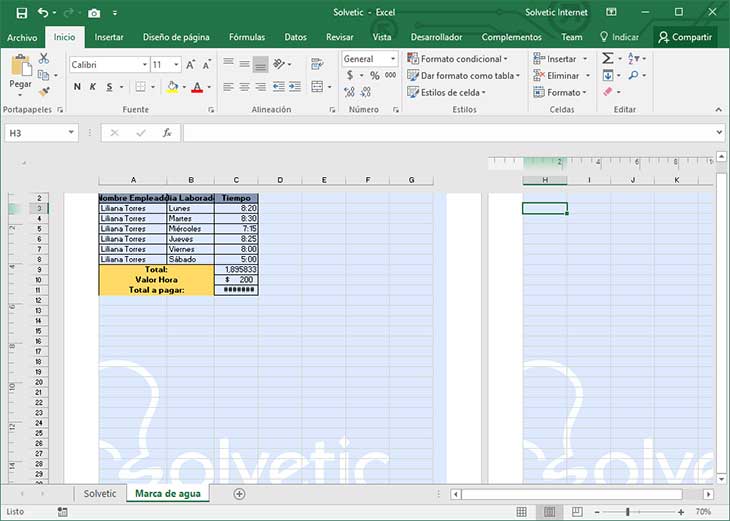Switch to the Datos tab
730x521 pixels.
tap(295, 37)
